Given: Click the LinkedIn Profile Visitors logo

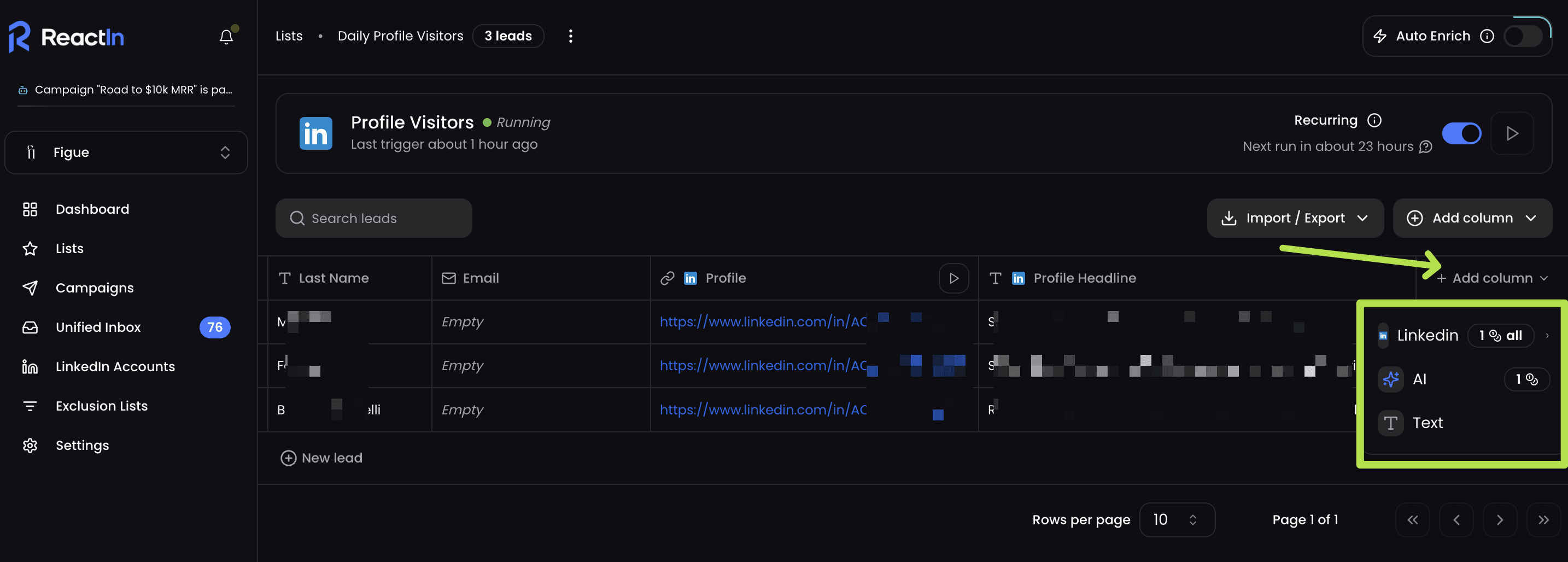Looking at the screenshot, I should pyautogui.click(x=315, y=133).
